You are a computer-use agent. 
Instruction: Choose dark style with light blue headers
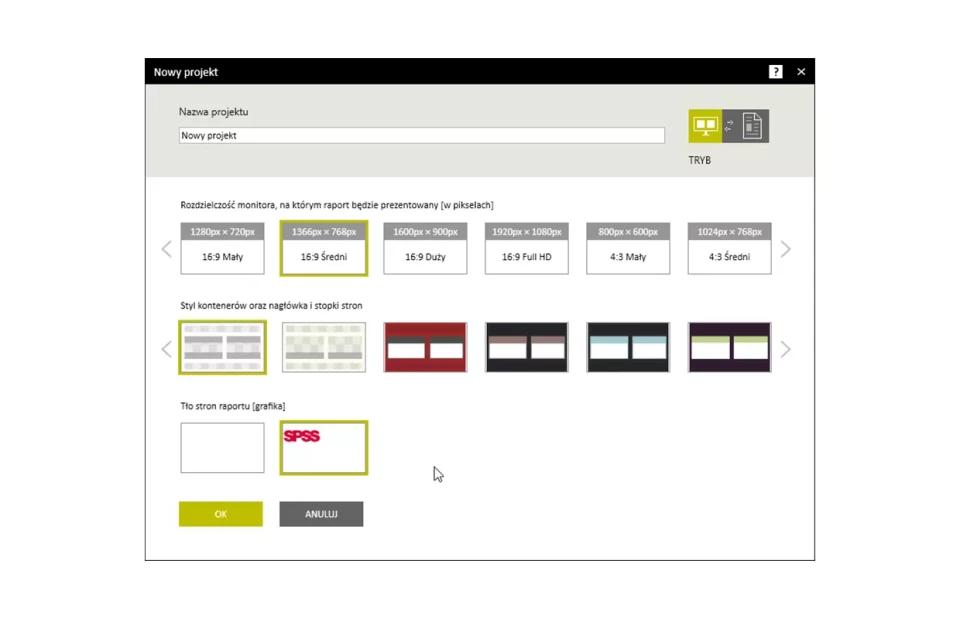click(x=628, y=347)
